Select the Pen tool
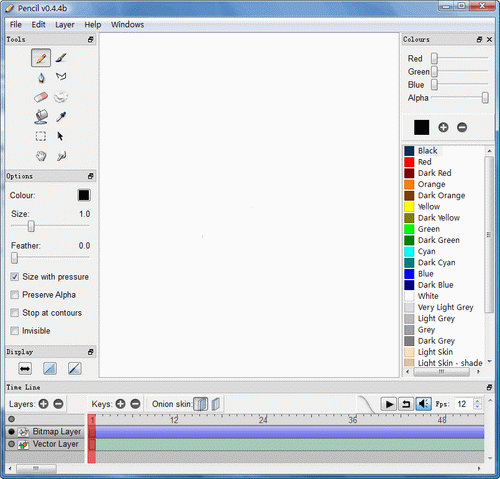 [x=41, y=78]
